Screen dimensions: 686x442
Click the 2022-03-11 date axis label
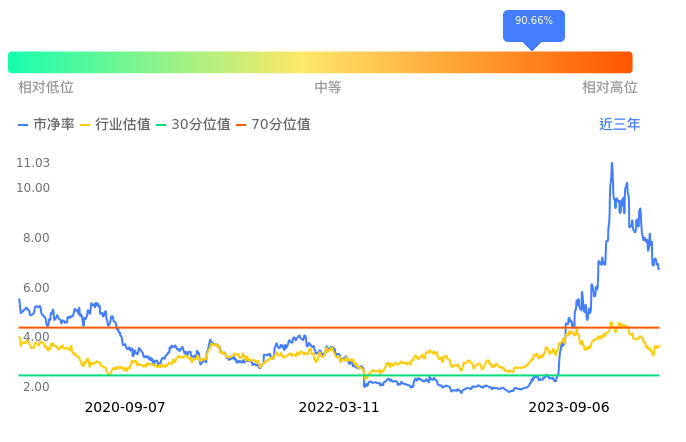339,408
